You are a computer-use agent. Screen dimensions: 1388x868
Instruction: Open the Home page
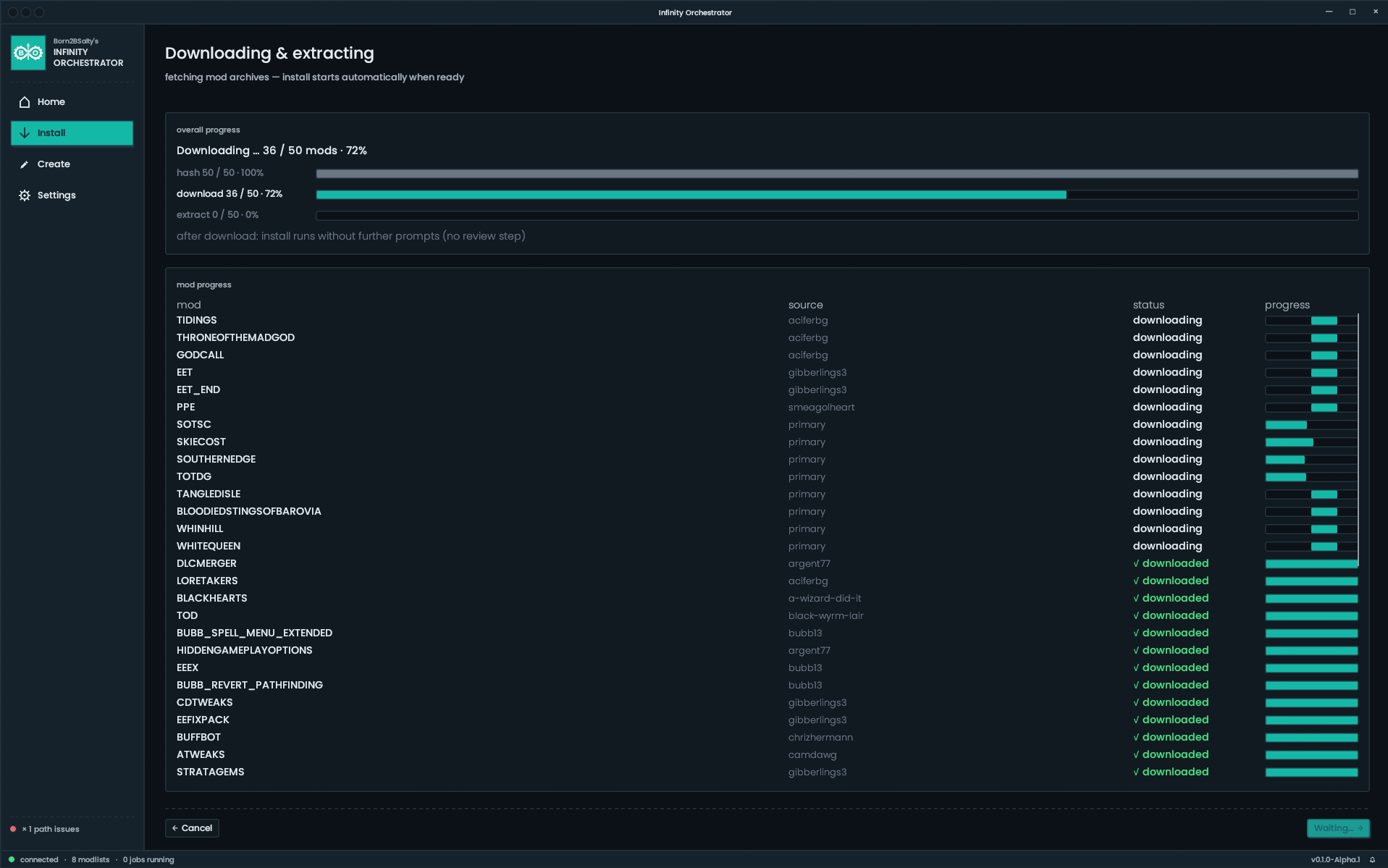pyautogui.click(x=72, y=102)
